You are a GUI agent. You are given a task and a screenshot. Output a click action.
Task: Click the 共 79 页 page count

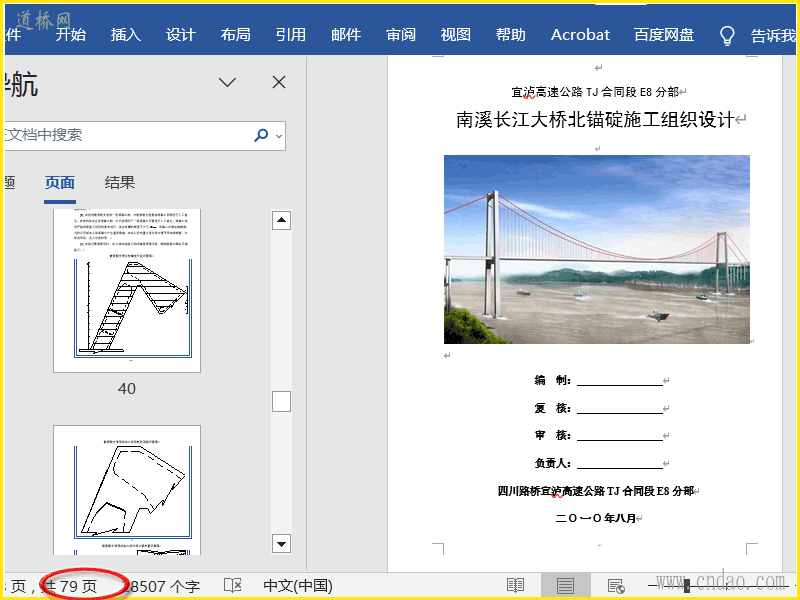69,586
